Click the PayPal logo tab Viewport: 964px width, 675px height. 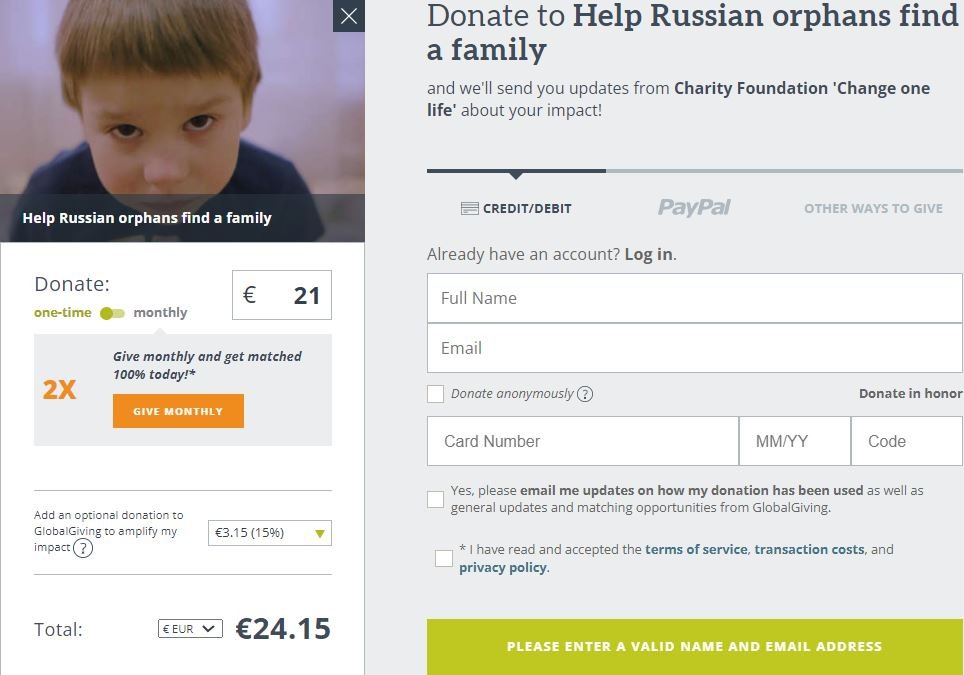click(694, 208)
